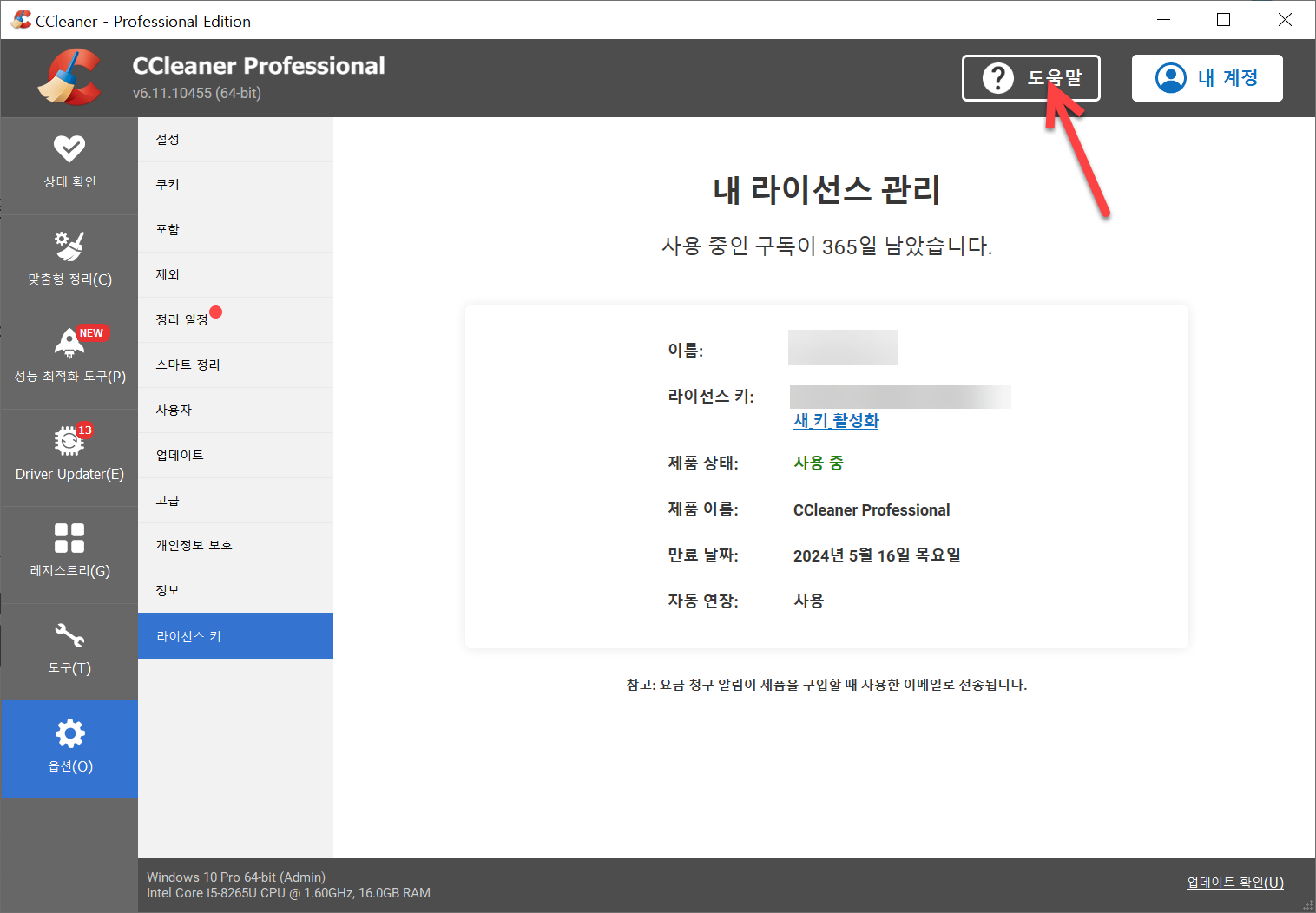Image resolution: width=1316 pixels, height=913 pixels.
Task: Select 라이선스 키 license key item
Action: pos(235,636)
